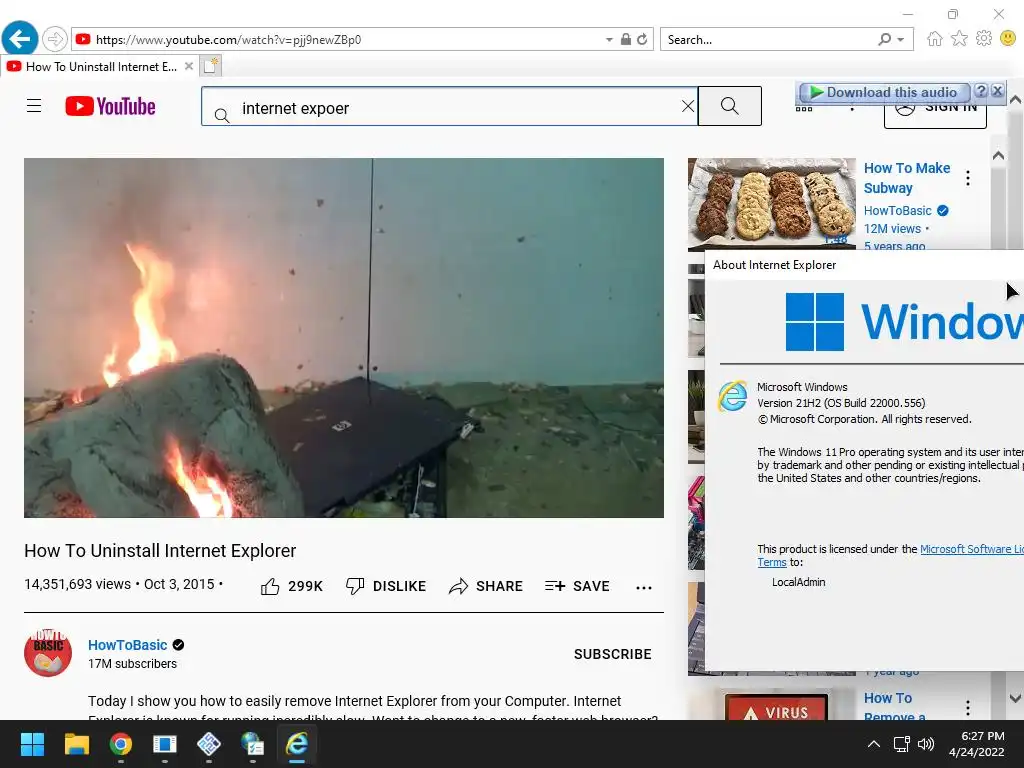Open the address bar autocomplete dropdown arrow
Screen dimensions: 1024x768
[x=609, y=40]
